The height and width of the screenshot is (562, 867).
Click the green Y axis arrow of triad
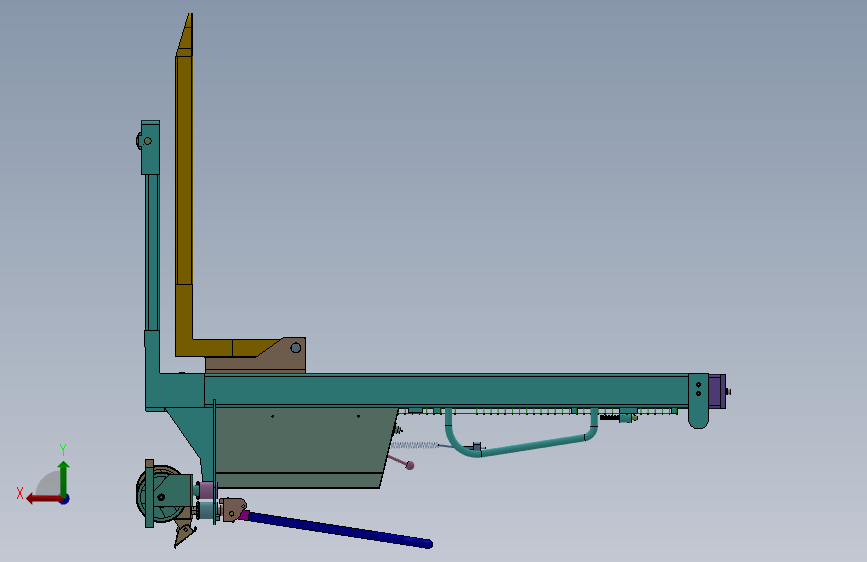click(64, 476)
